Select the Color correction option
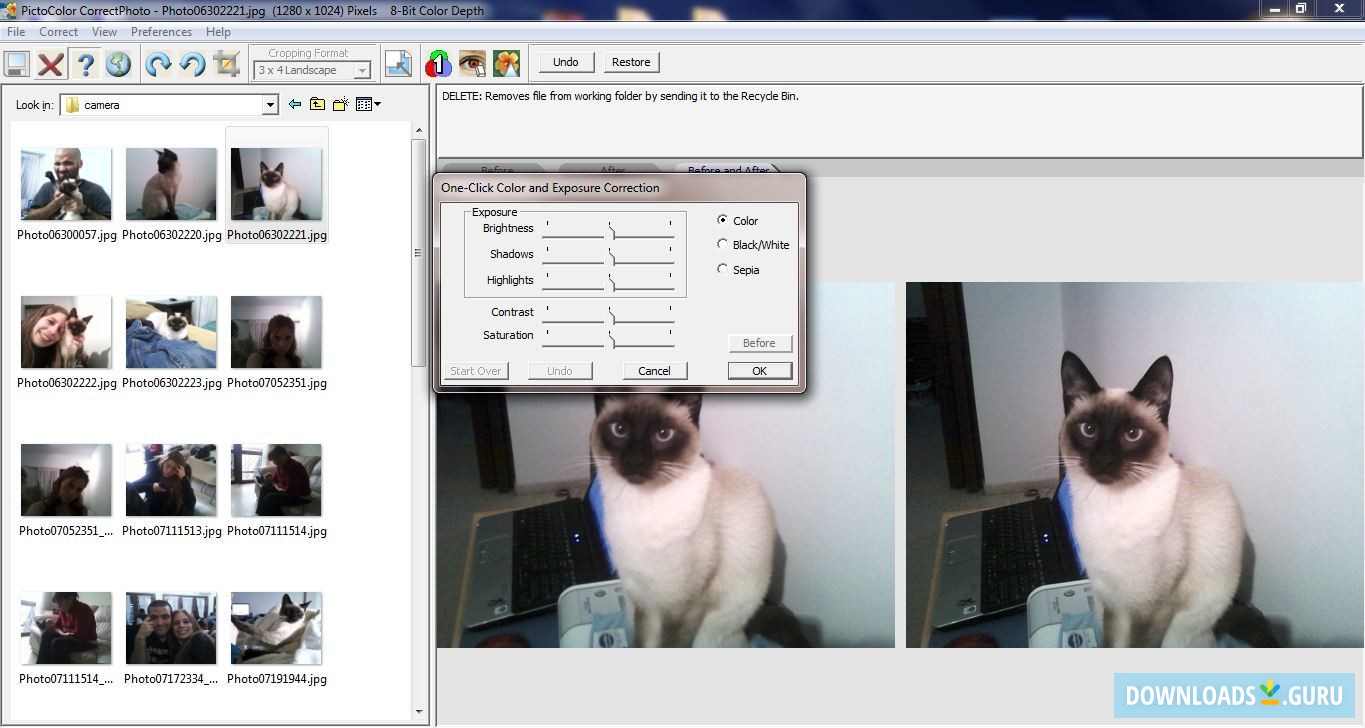The image size is (1365, 728). coord(723,220)
